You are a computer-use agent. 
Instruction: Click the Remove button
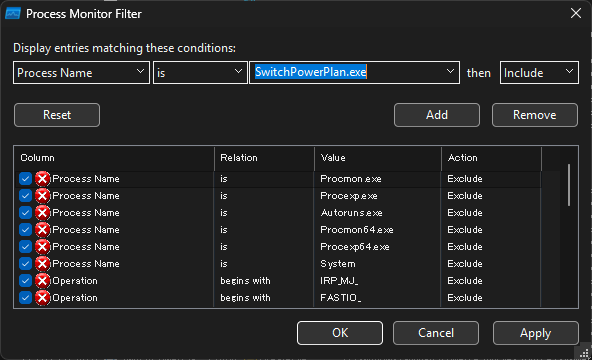coord(535,115)
